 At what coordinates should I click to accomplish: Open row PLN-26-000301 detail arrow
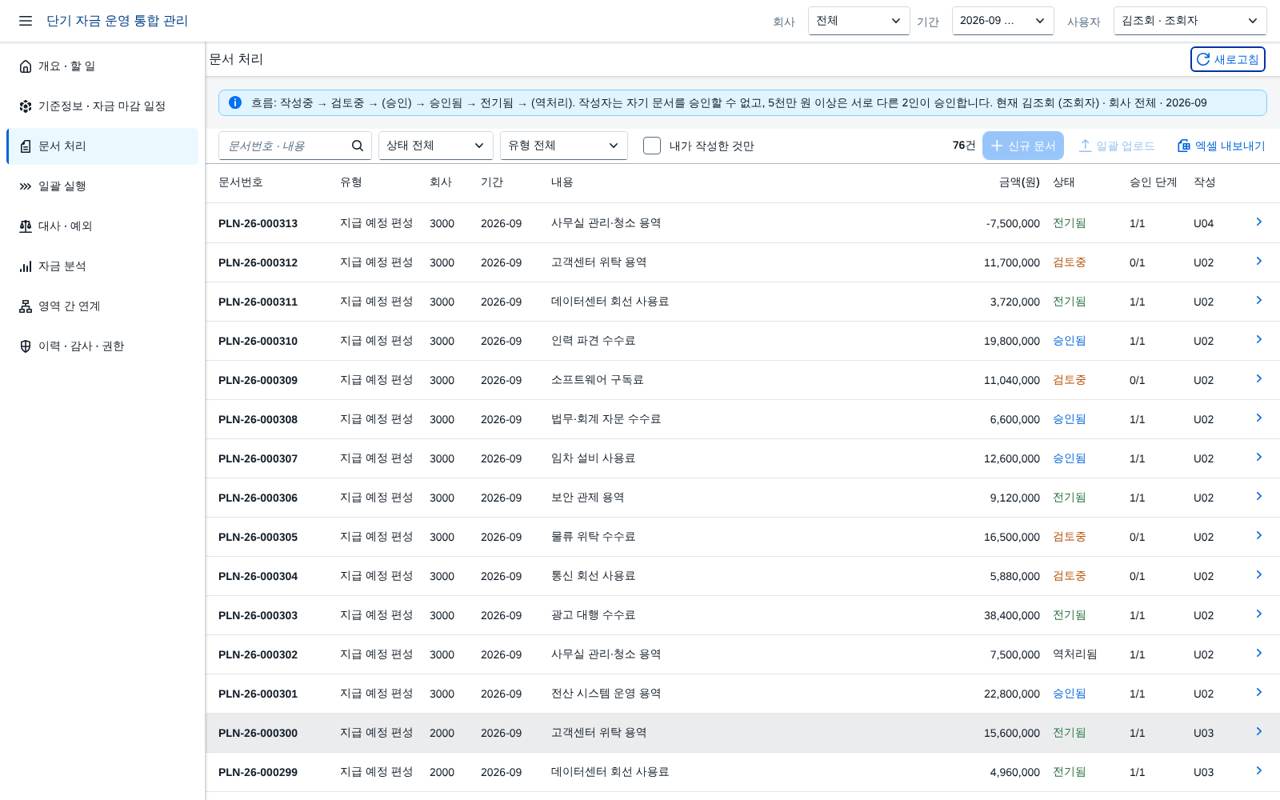[x=1259, y=693]
